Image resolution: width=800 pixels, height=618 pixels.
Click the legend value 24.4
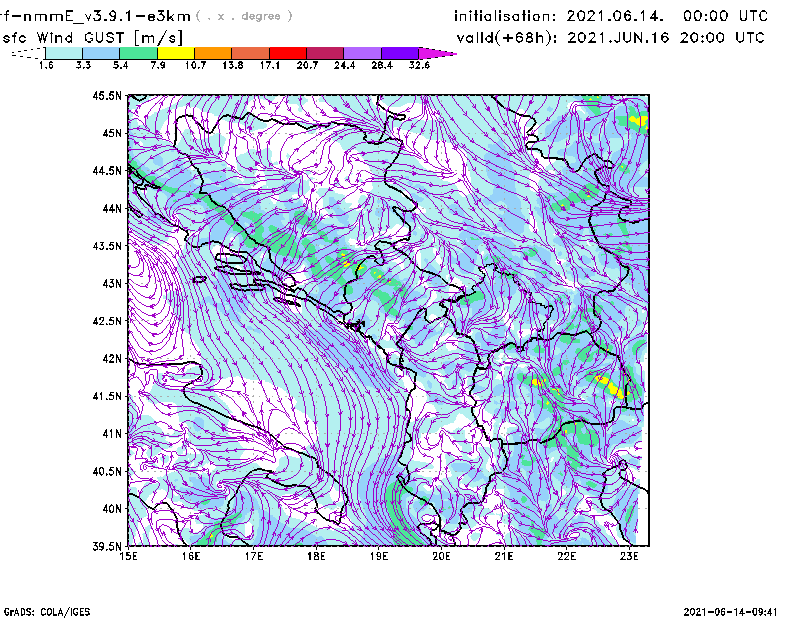tap(344, 65)
